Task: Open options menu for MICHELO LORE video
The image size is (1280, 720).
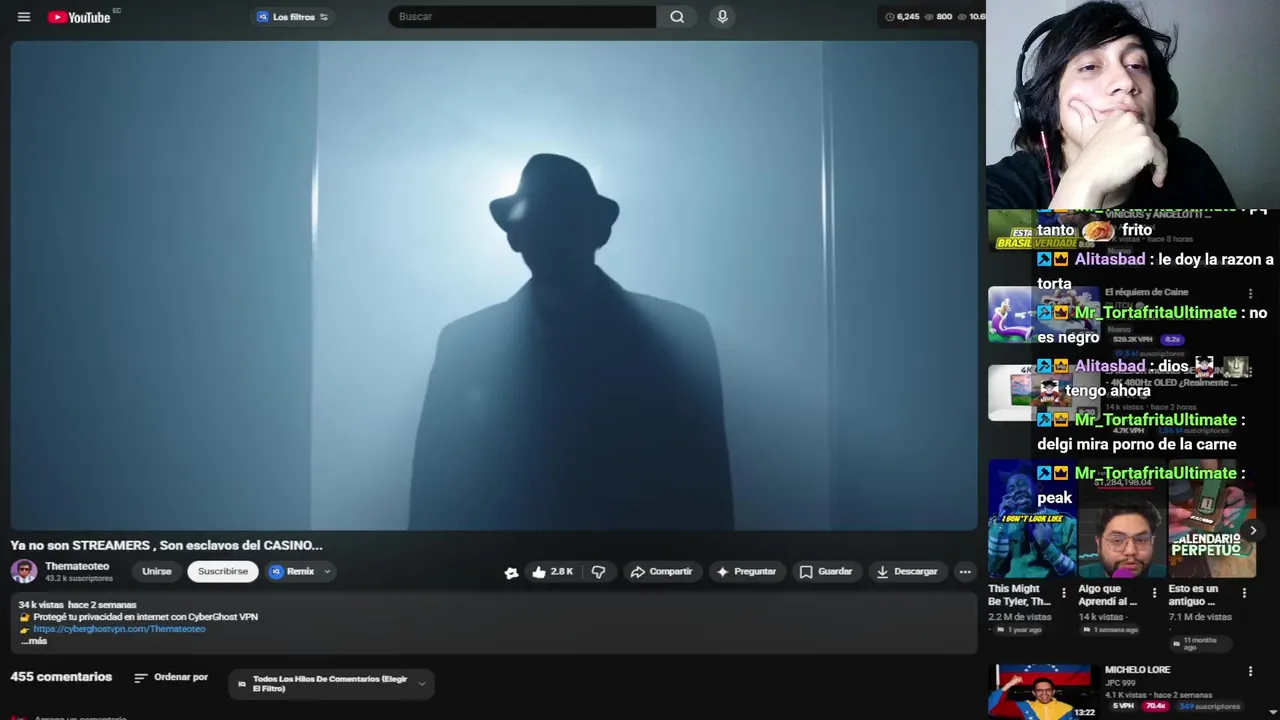Action: click(1250, 671)
